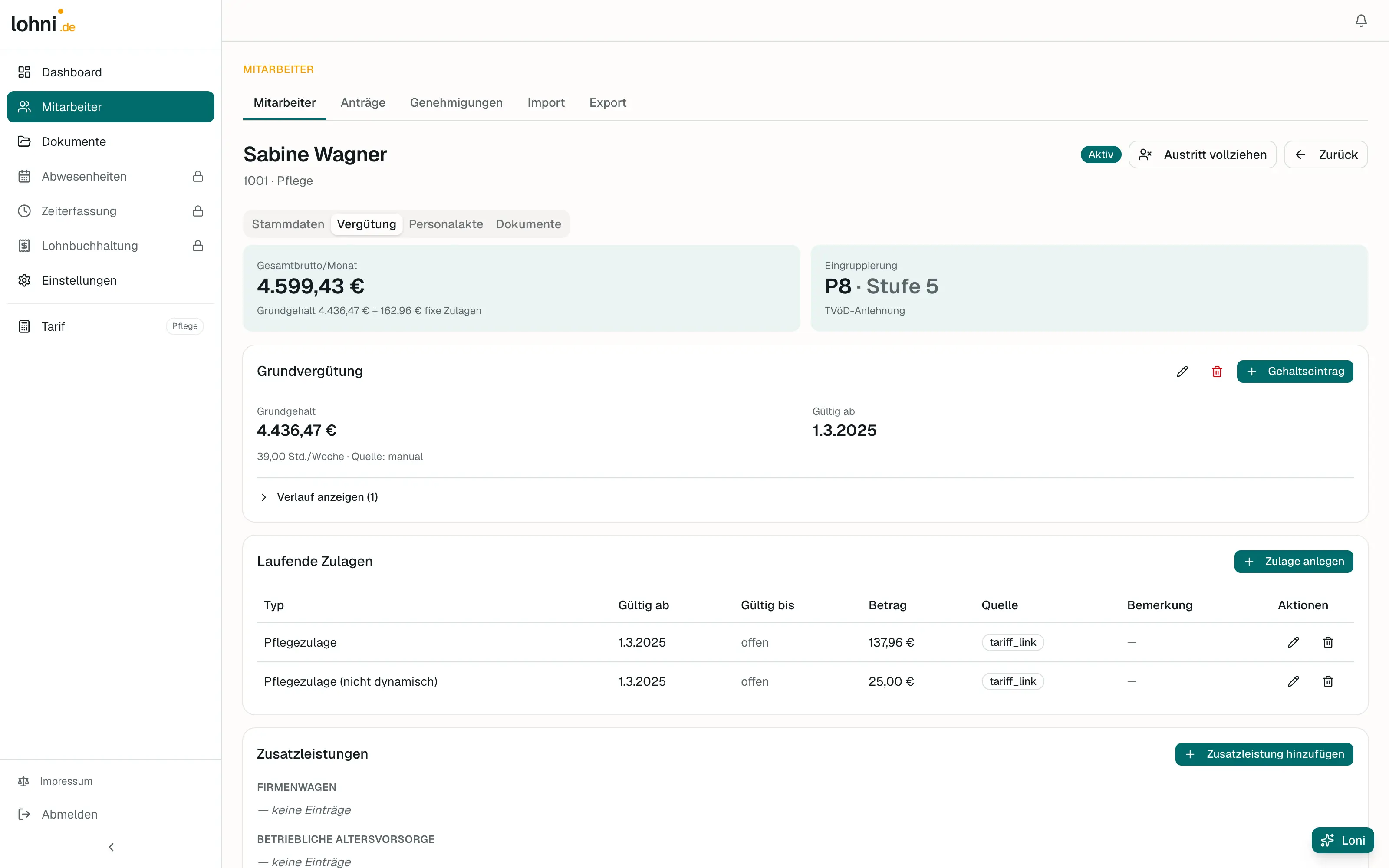Select the Dokumente sub-tab
Viewport: 1389px width, 868px height.
528,224
